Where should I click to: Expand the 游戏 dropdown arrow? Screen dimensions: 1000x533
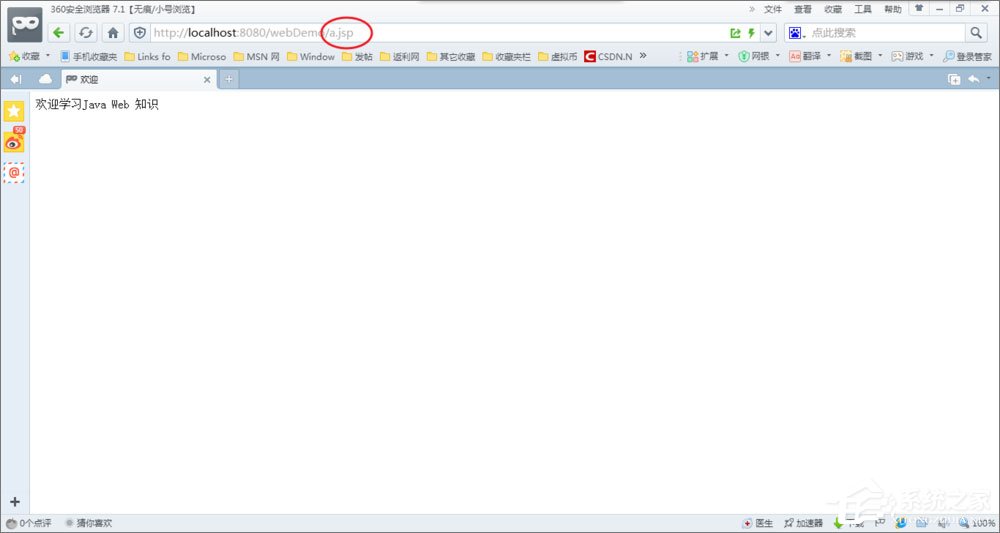click(x=931, y=56)
